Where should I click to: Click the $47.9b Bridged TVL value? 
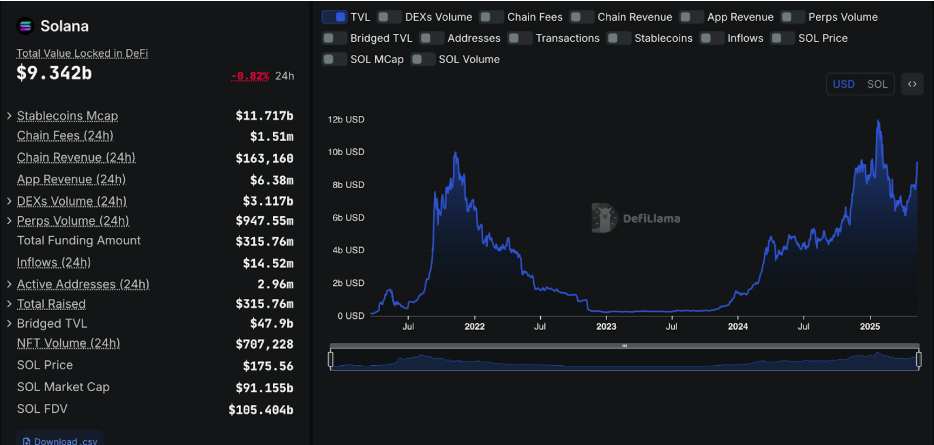pyautogui.click(x=272, y=324)
